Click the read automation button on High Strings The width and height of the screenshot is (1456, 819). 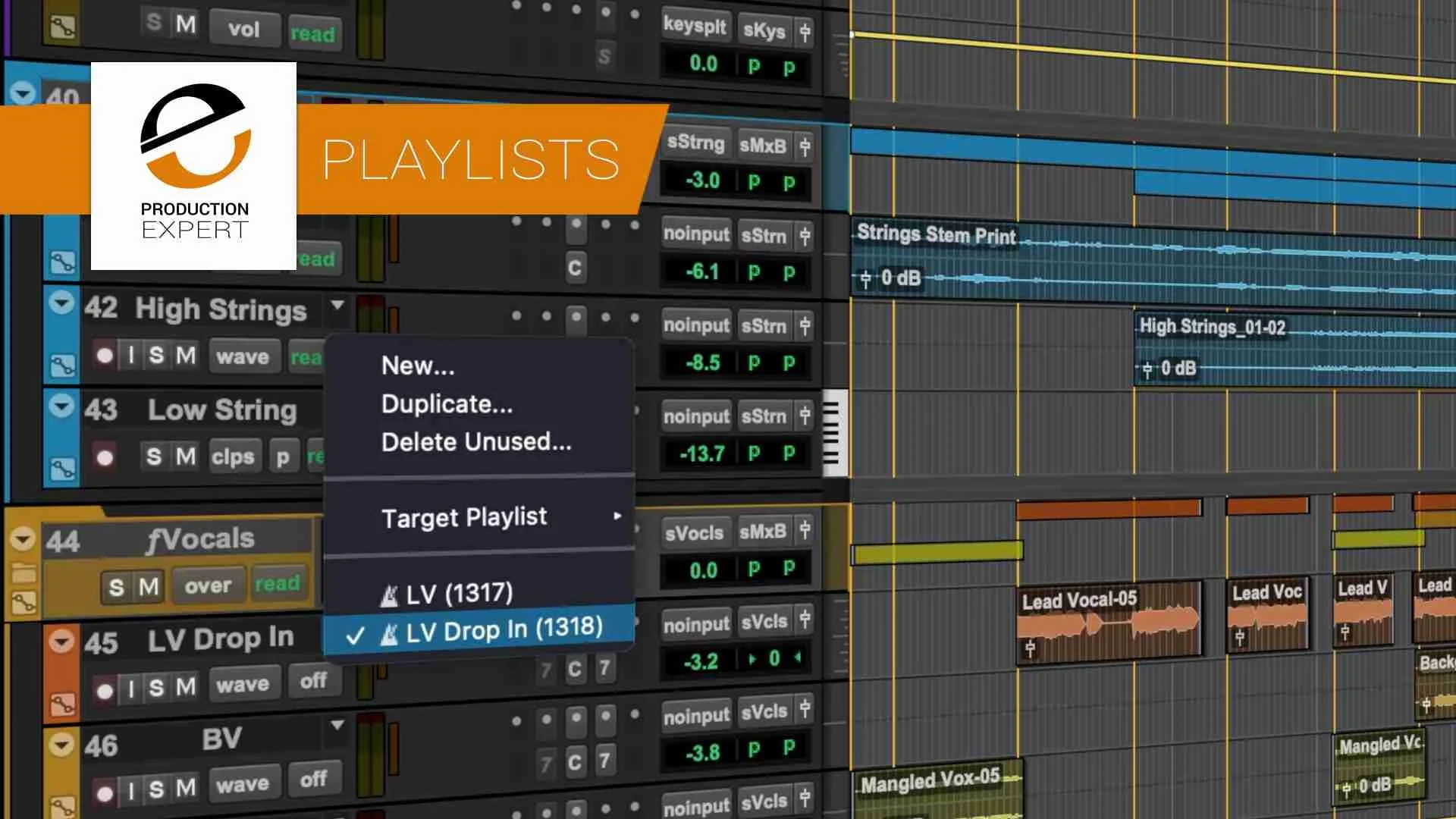click(x=308, y=357)
